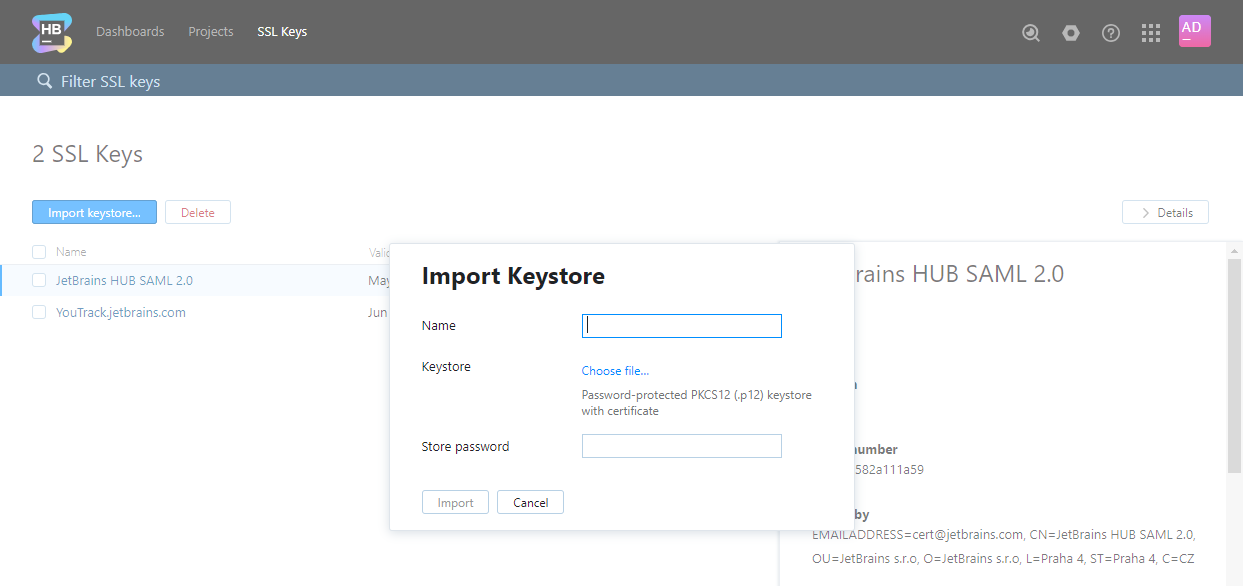Open the AD user avatar menu

(1194, 31)
